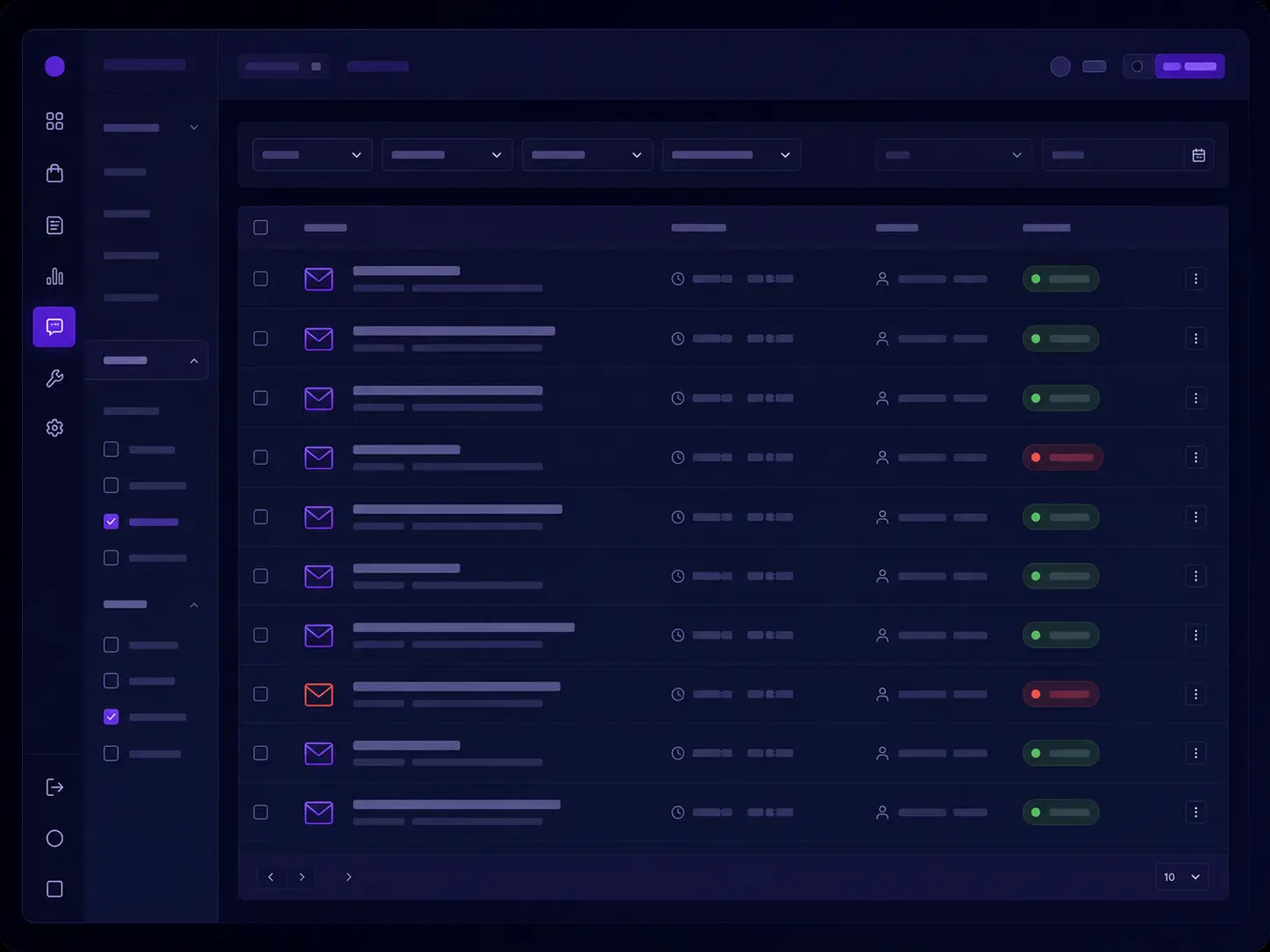Open the first filter dropdown above the table
This screenshot has width=1270, height=952.
coord(312,155)
